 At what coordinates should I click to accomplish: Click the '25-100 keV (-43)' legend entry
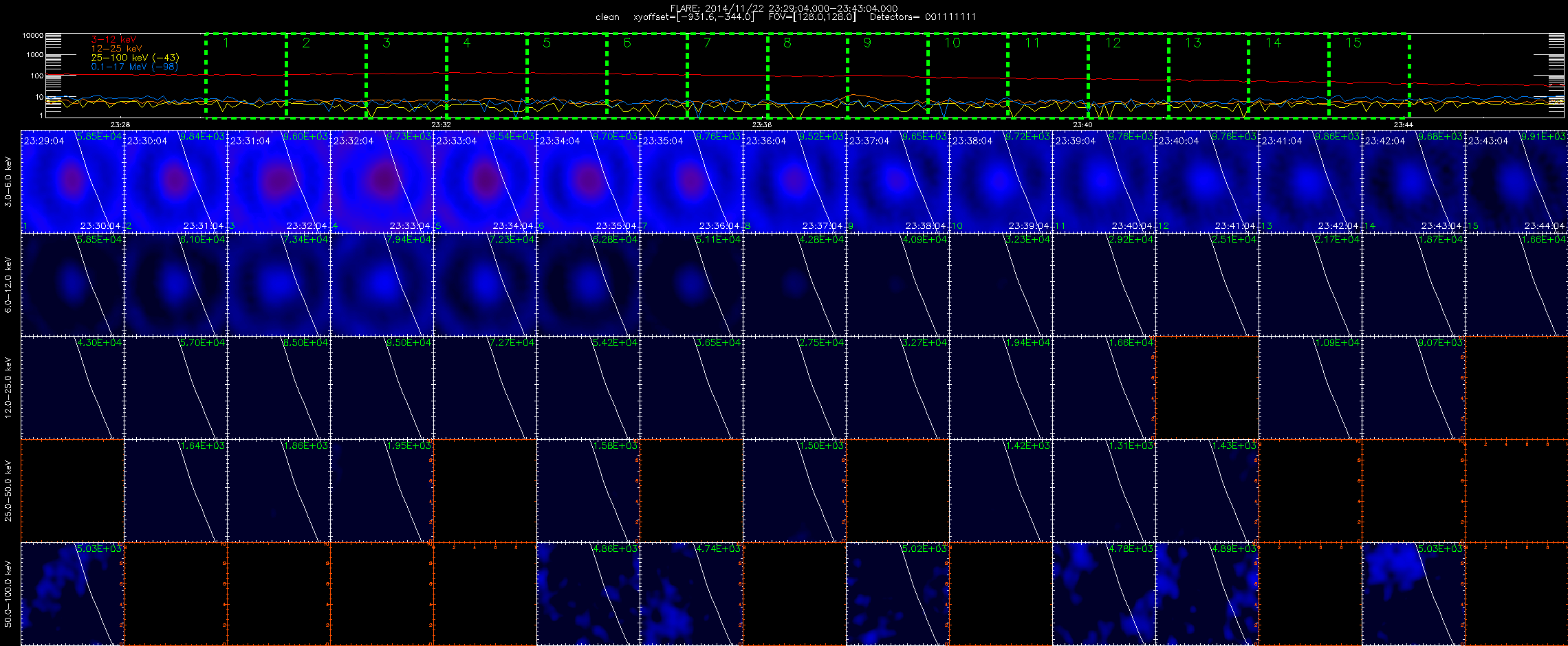coord(135,58)
